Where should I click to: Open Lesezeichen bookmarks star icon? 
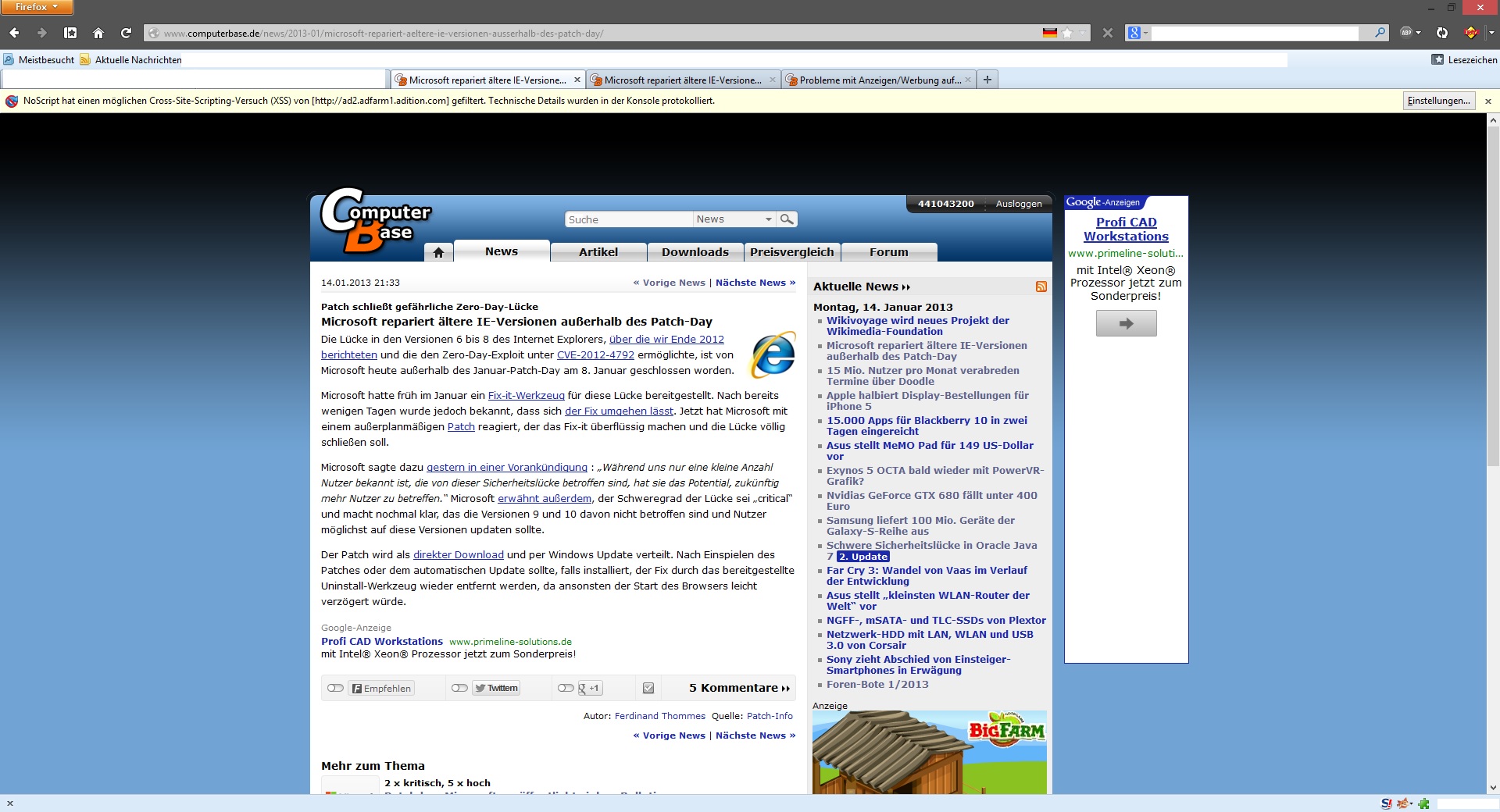click(1437, 59)
